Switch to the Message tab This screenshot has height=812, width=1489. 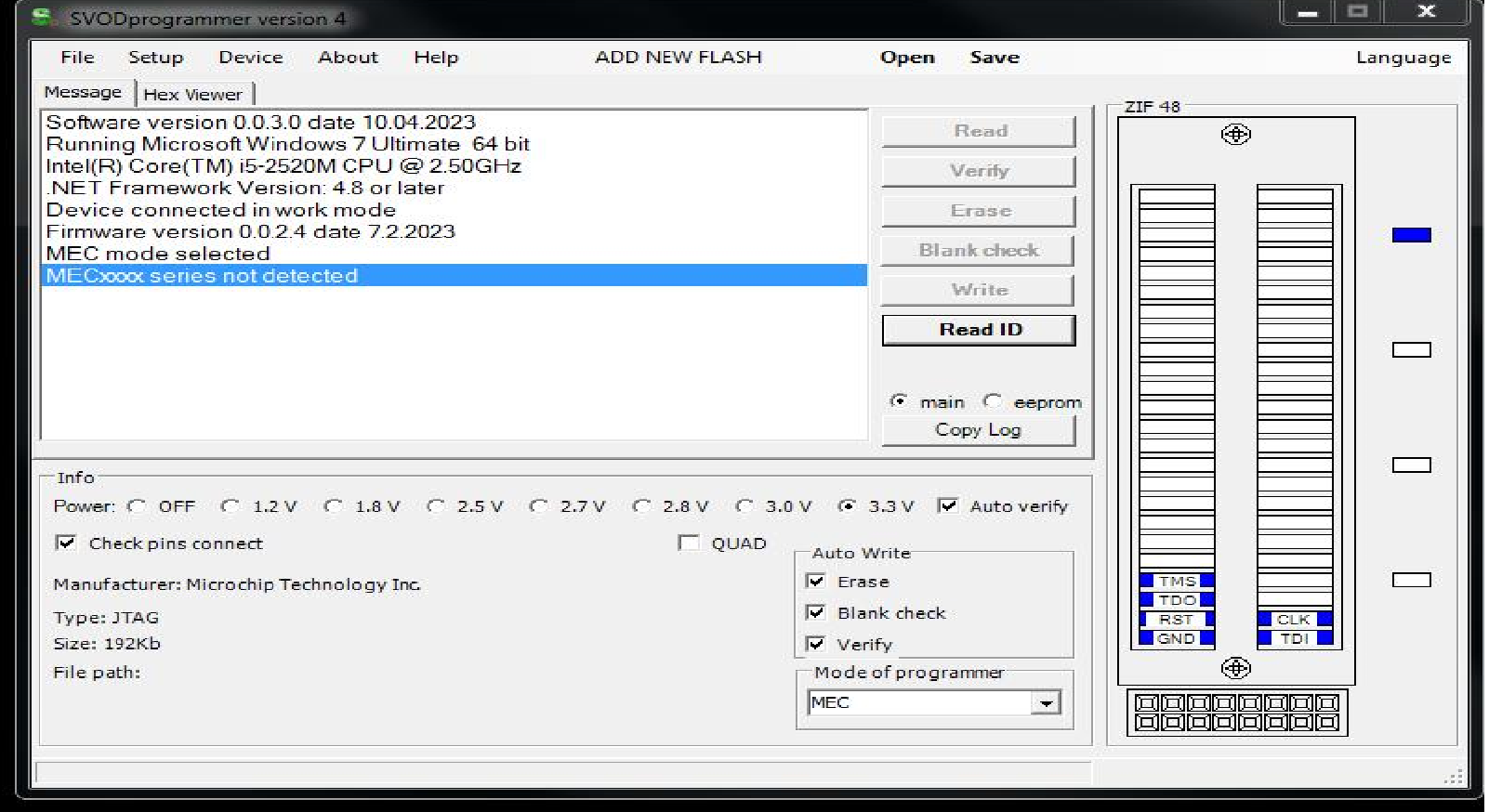coord(83,93)
